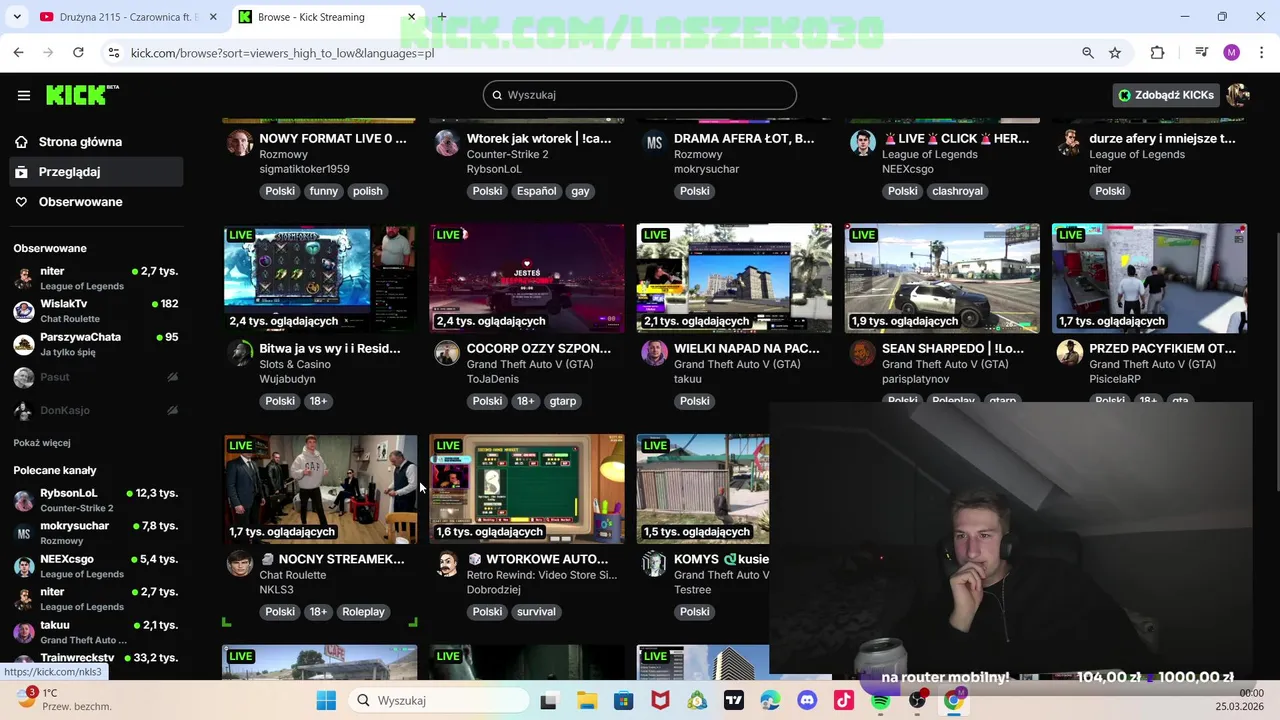Open offline channel Pasut
Screen dimensions: 1280x720
pos(95,377)
